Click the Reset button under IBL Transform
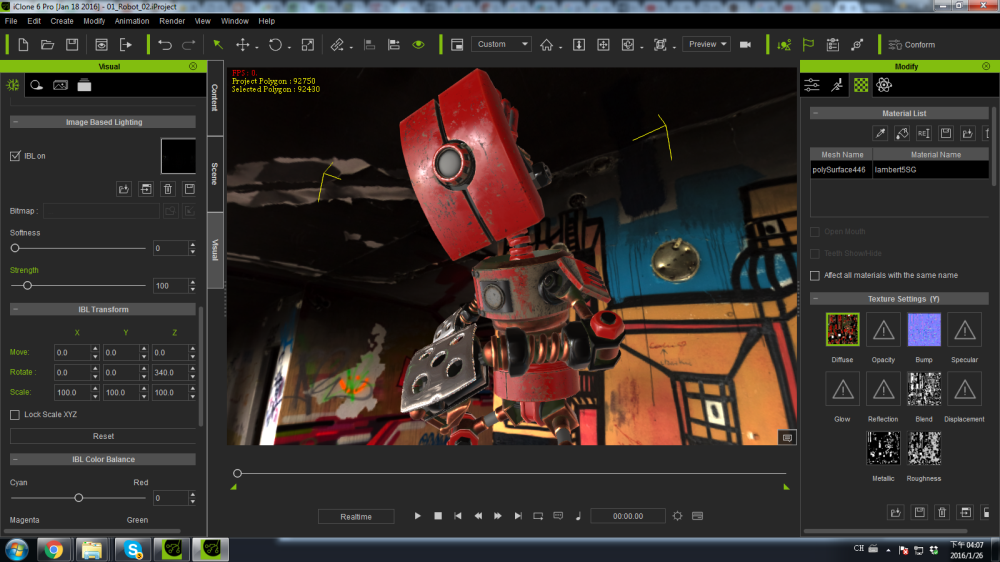 [103, 436]
